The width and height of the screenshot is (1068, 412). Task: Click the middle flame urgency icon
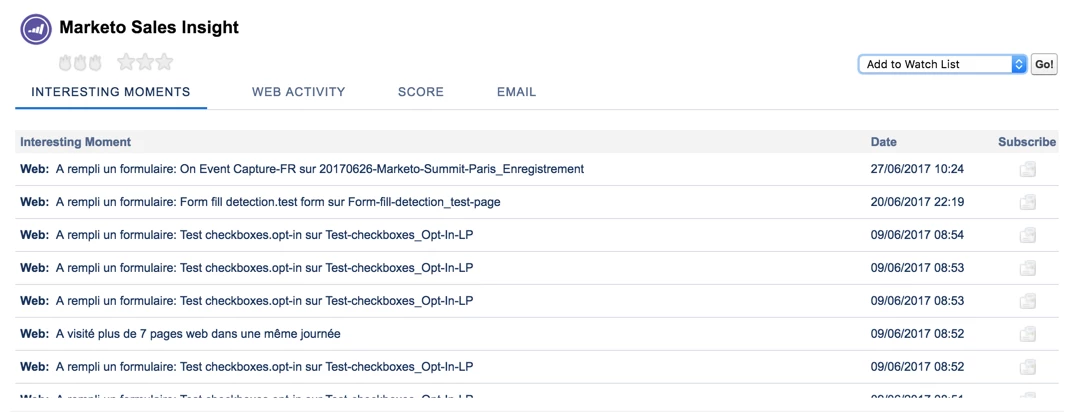(x=80, y=63)
